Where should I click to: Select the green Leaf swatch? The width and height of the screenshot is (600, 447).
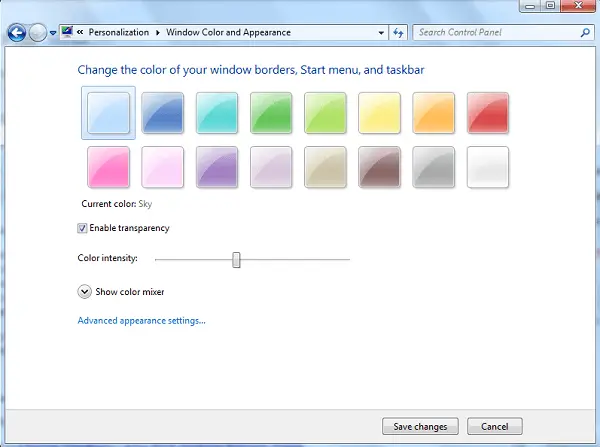coord(271,113)
